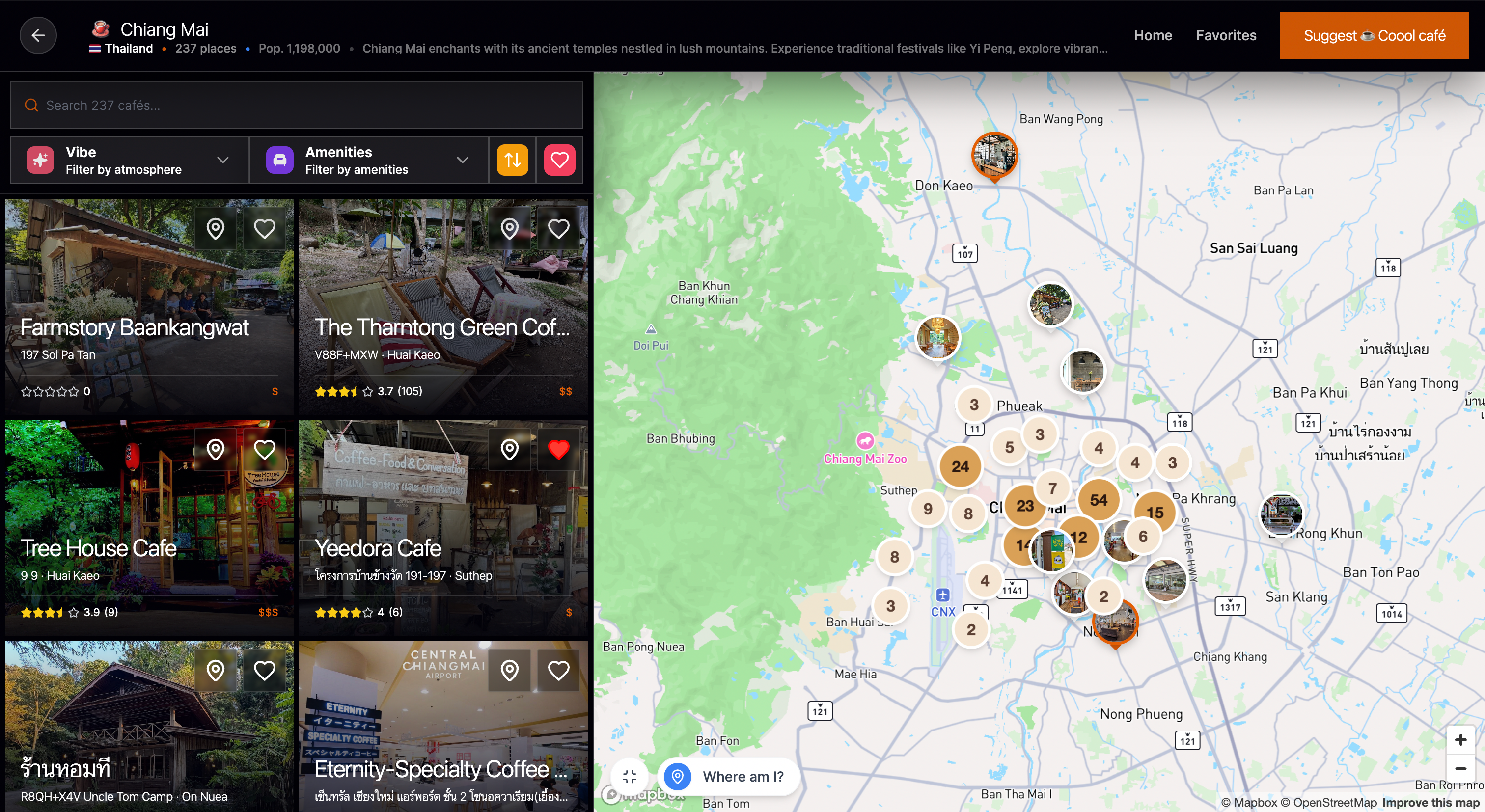The width and height of the screenshot is (1485, 812).
Task: Click the 24 cluster marker on map
Action: pos(960,466)
